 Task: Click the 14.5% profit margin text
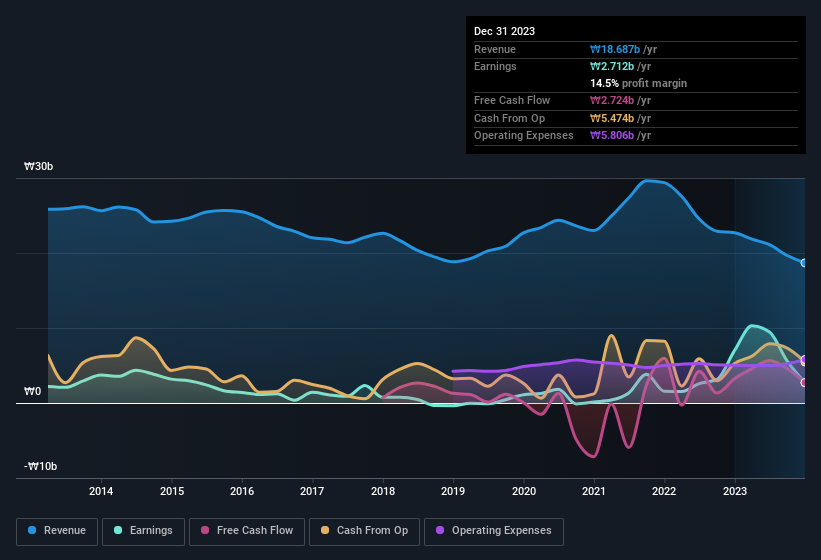point(638,83)
